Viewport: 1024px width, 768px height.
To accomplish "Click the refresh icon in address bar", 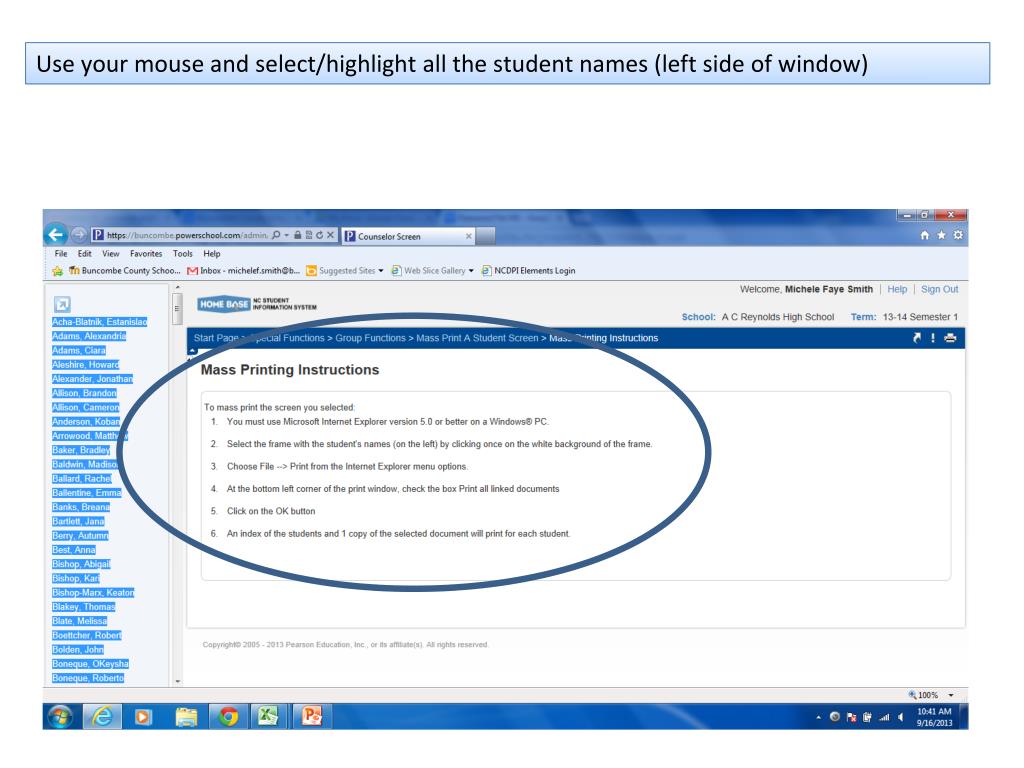I will click(319, 235).
